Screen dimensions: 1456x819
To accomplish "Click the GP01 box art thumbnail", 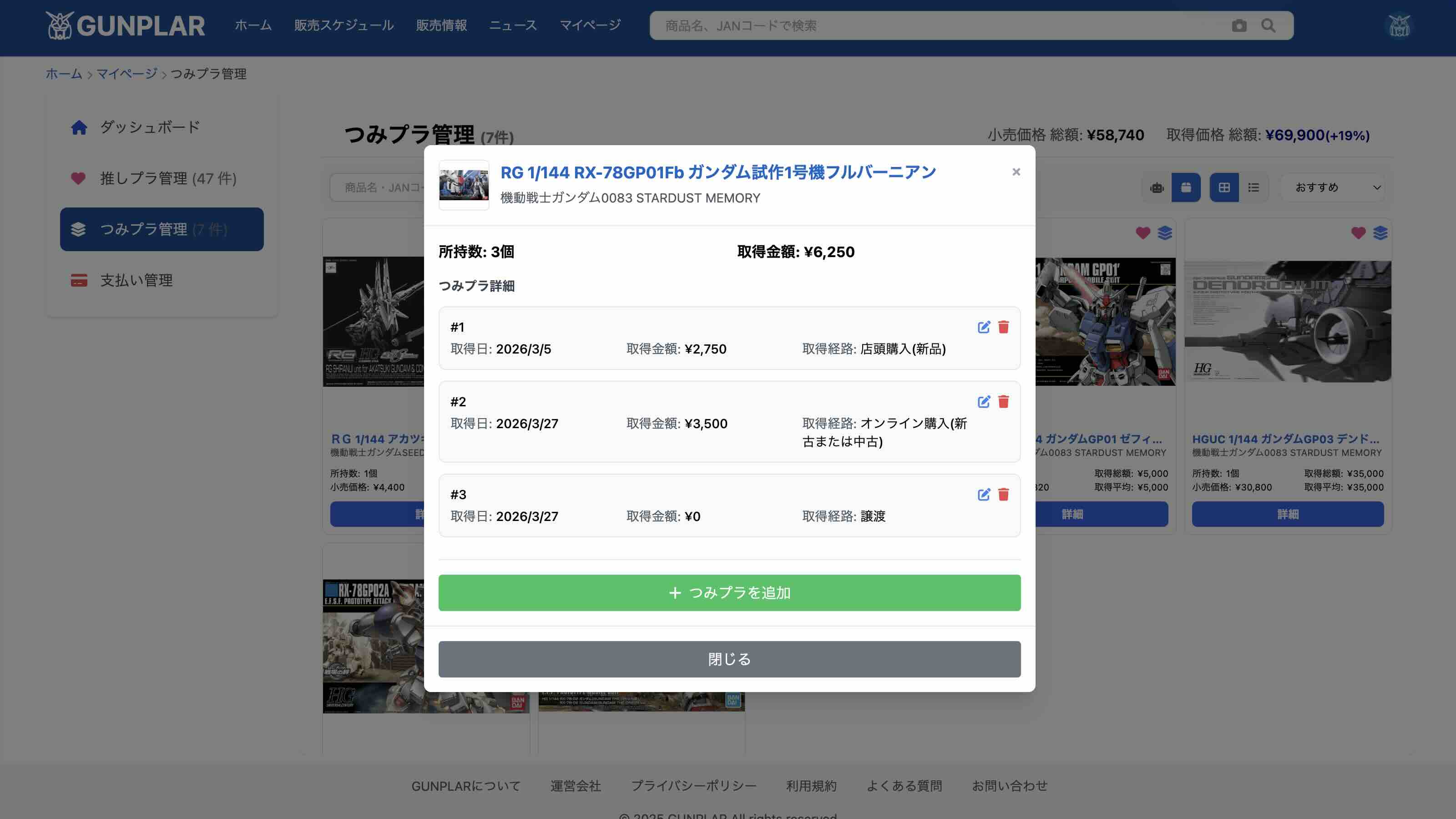I will point(1105,322).
